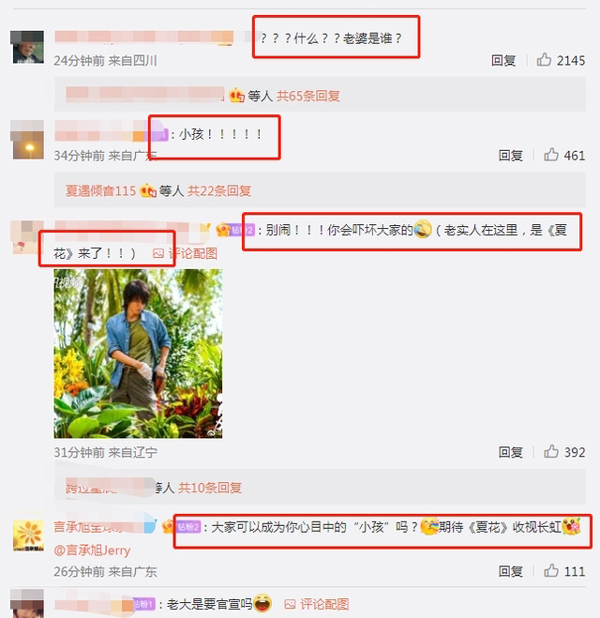Open user 夏遇倾音115 profile link
Image resolution: width=600 pixels, height=618 pixels.
[101, 191]
